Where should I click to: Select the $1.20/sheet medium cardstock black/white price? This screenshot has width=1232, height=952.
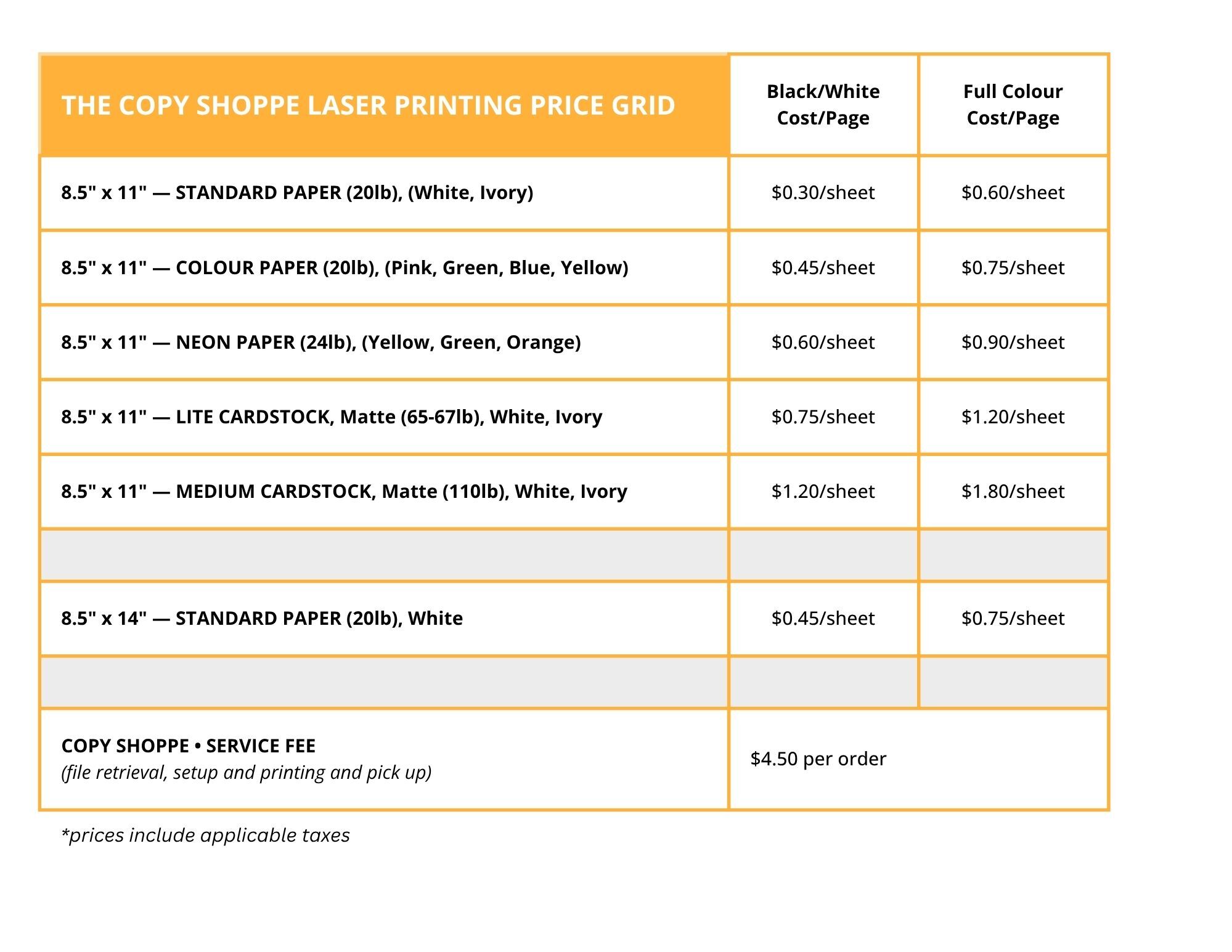823,492
